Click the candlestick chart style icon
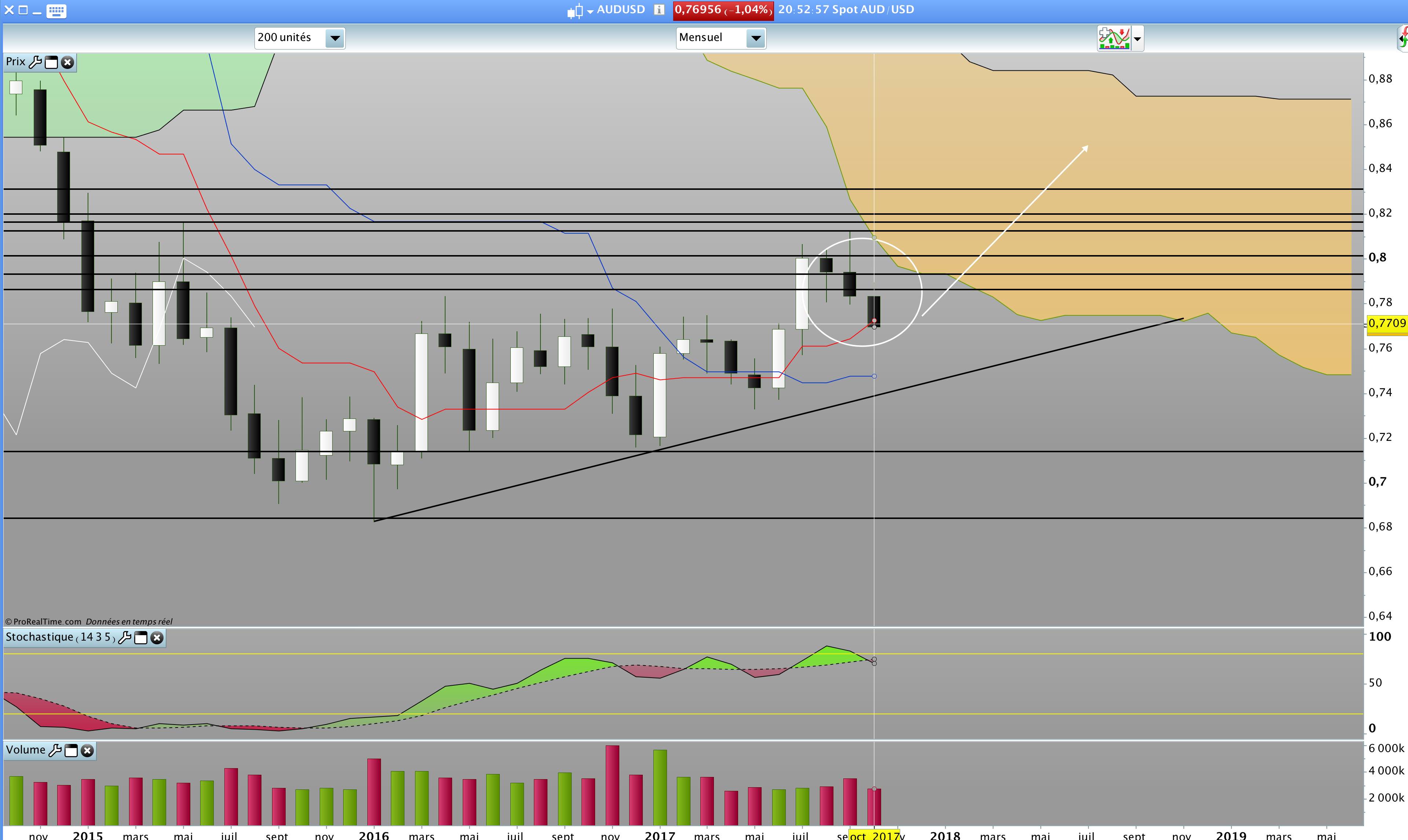Viewport: 1408px width, 840px height. pos(575,11)
